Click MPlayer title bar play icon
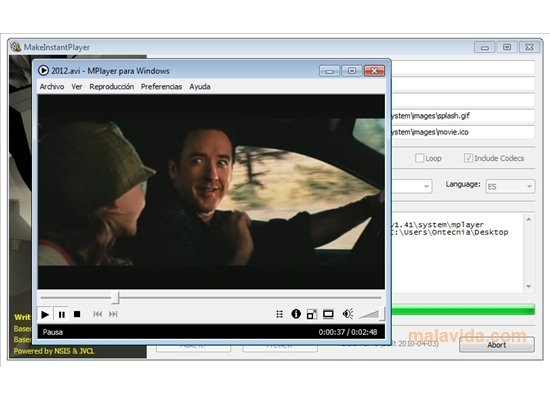 [43, 71]
